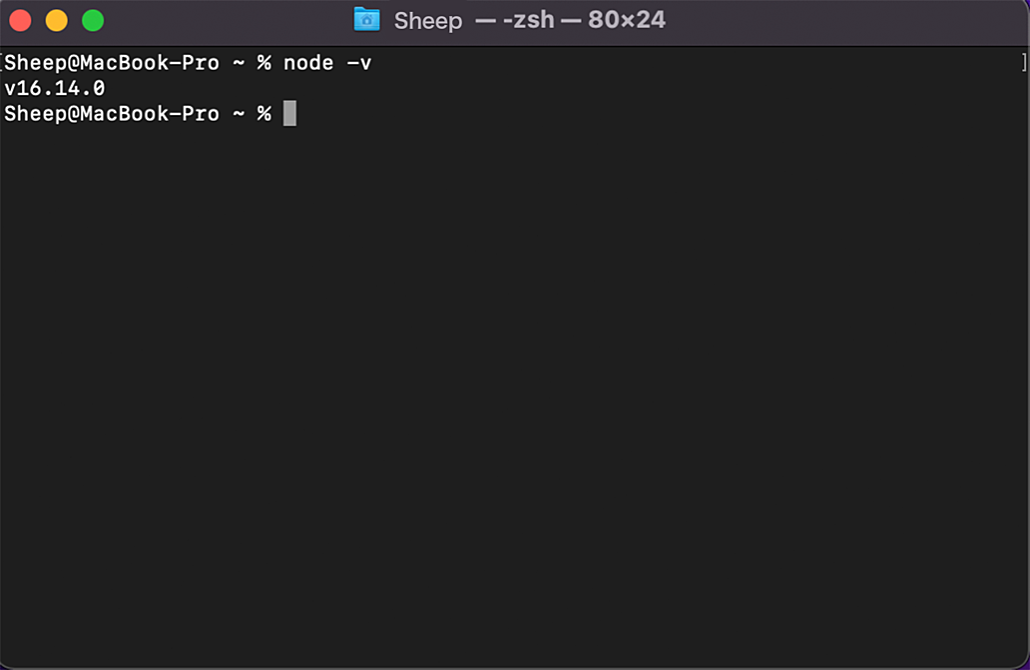This screenshot has height=670, width=1030.
Task: Click the v16.14.0 version output
Action: tap(55, 88)
